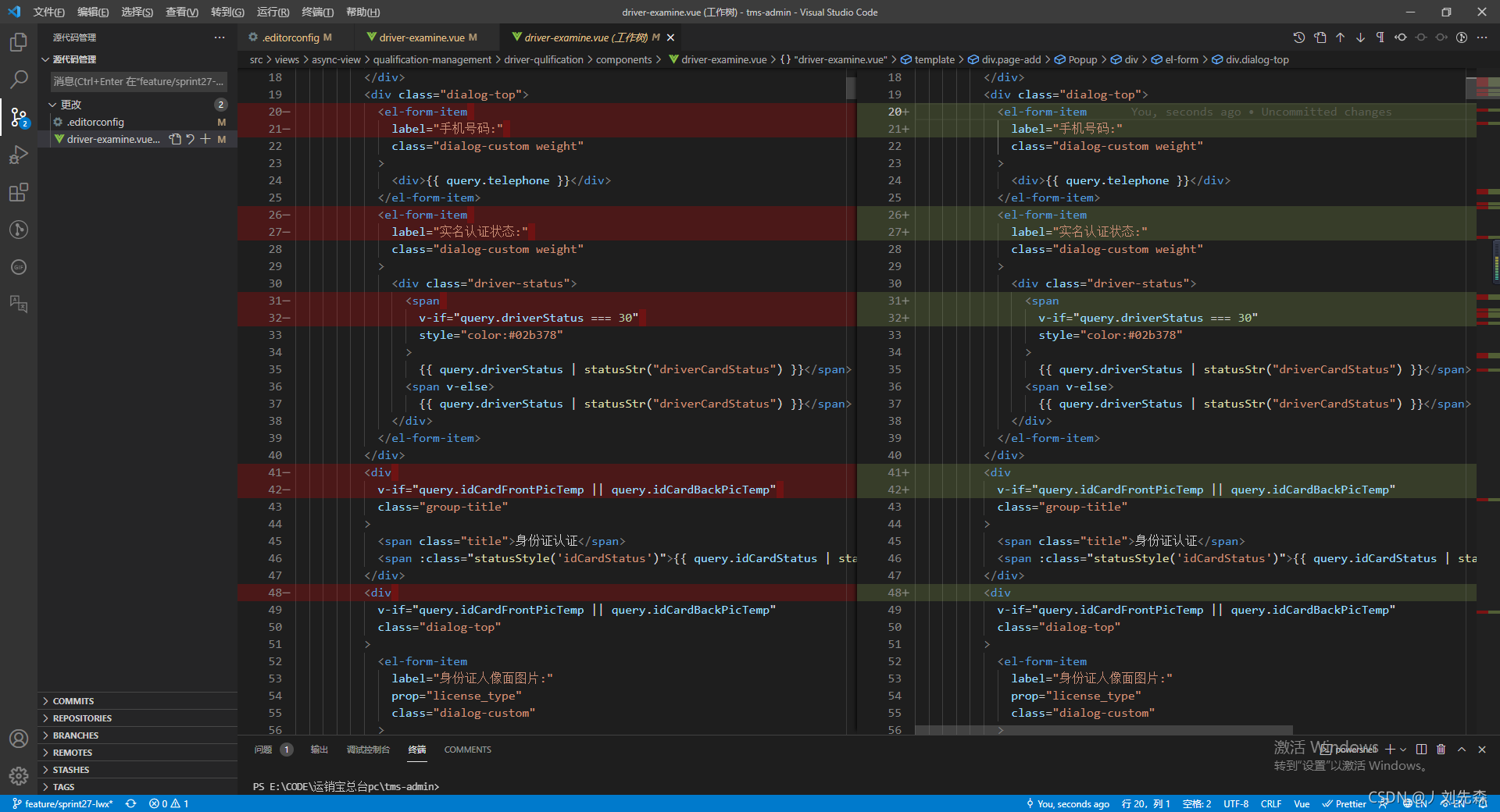1500x812 pixels.
Task: Open errors and warnings status indicator
Action: pyautogui.click(x=169, y=803)
